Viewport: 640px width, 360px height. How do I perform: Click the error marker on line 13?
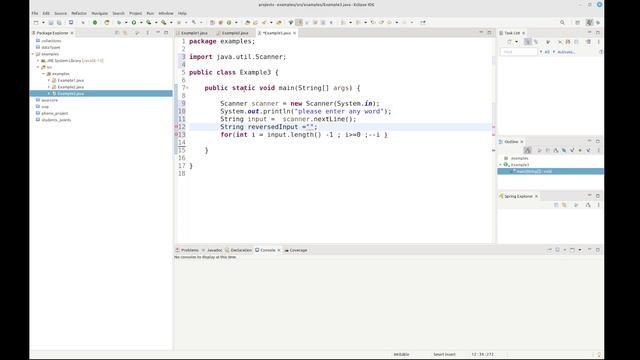pyautogui.click(x=176, y=134)
